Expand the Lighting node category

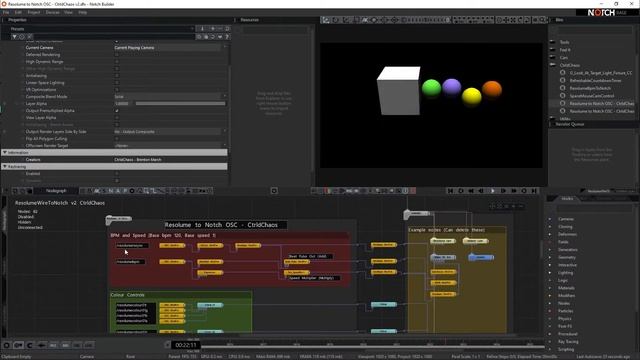[550, 273]
